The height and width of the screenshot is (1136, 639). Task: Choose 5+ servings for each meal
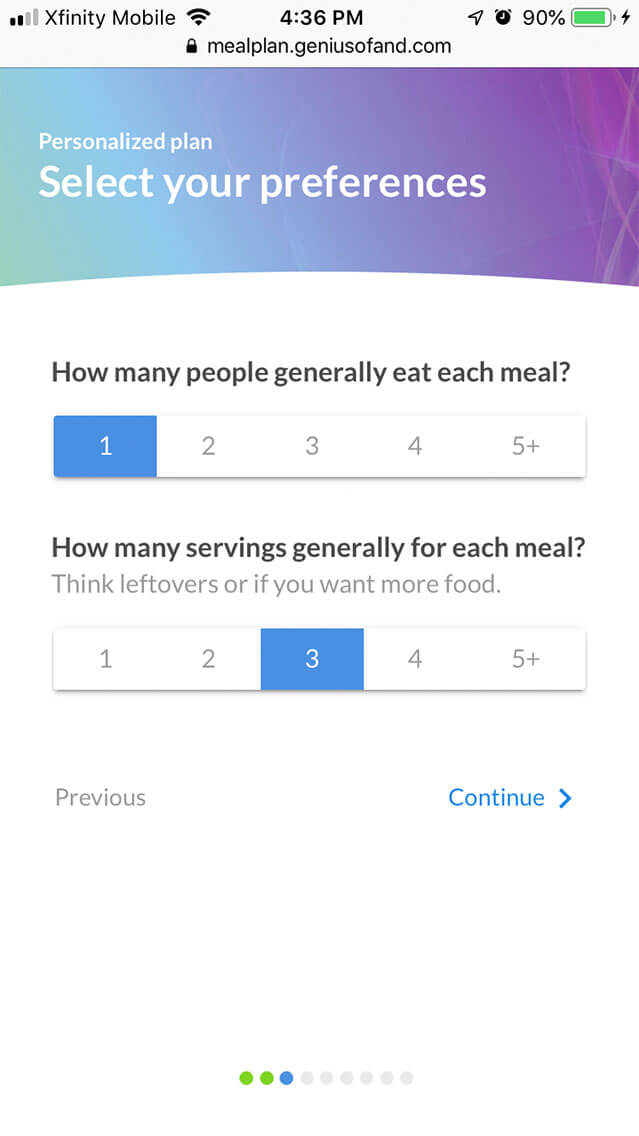526,659
